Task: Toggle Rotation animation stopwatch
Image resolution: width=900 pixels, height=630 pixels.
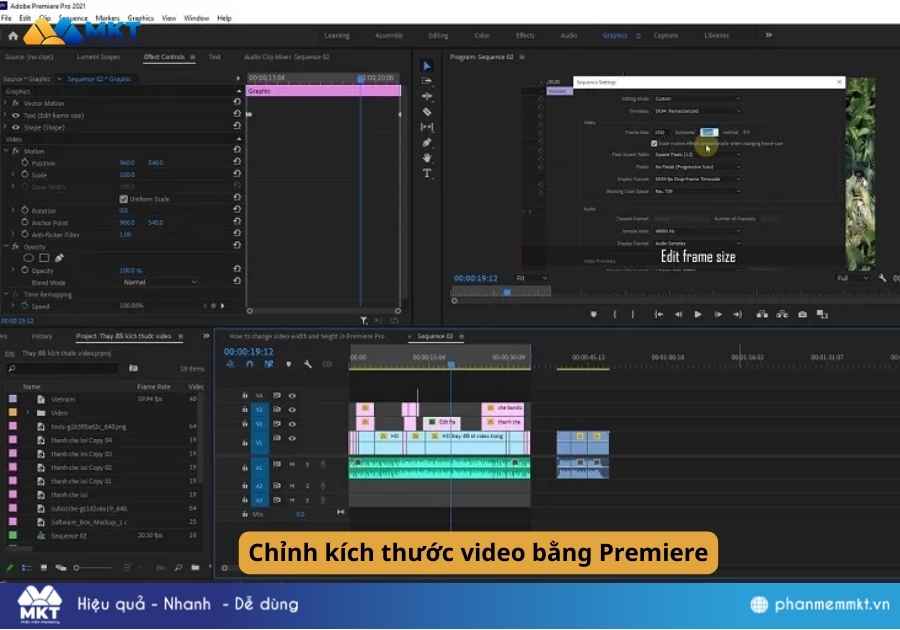Action: [25, 211]
